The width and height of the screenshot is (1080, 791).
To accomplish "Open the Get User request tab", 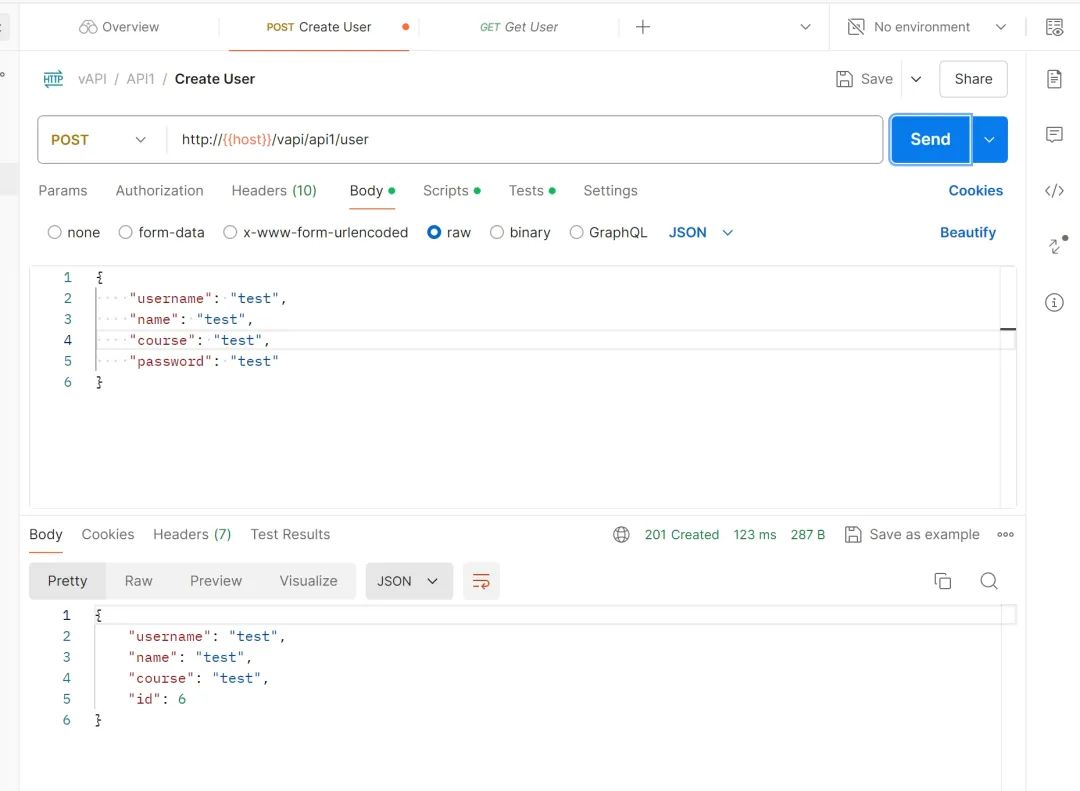I will pos(519,27).
